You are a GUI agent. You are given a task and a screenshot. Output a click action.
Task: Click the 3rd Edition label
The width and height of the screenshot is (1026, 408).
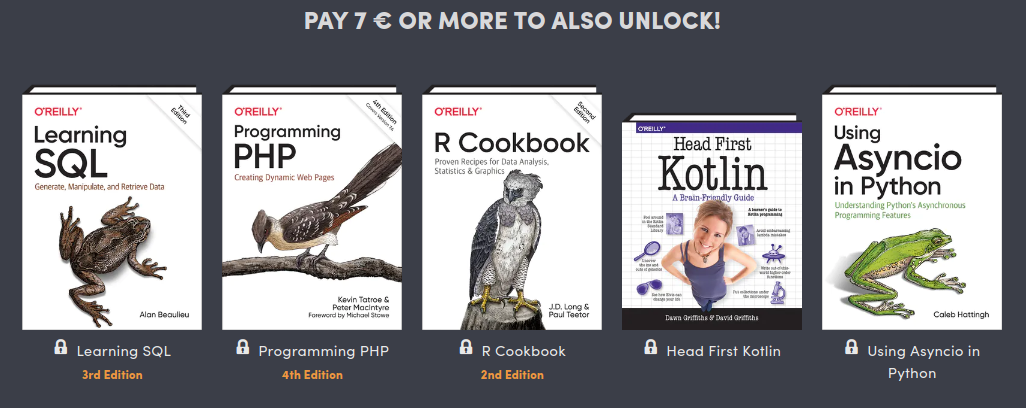pyautogui.click(x=112, y=375)
